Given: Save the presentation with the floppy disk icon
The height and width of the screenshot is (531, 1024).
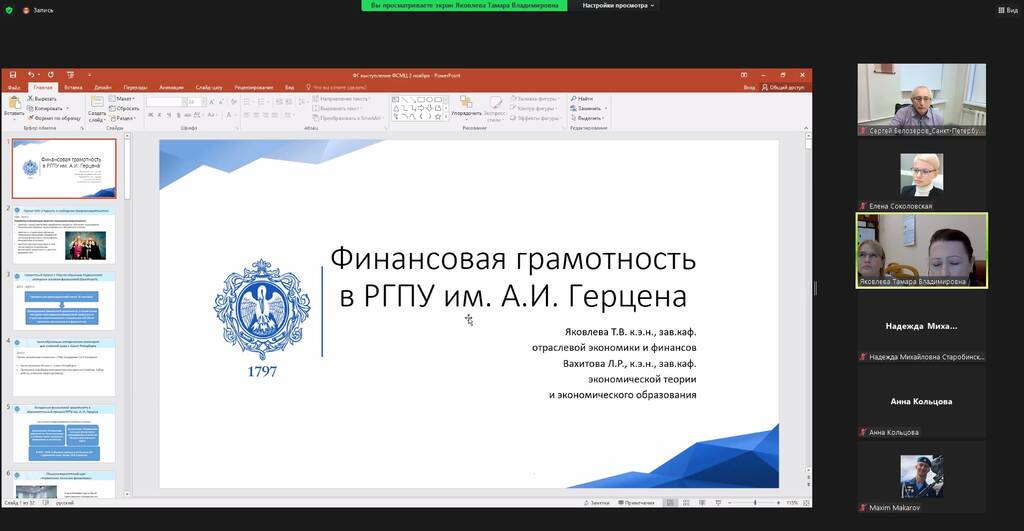Looking at the screenshot, I should coord(12,75).
